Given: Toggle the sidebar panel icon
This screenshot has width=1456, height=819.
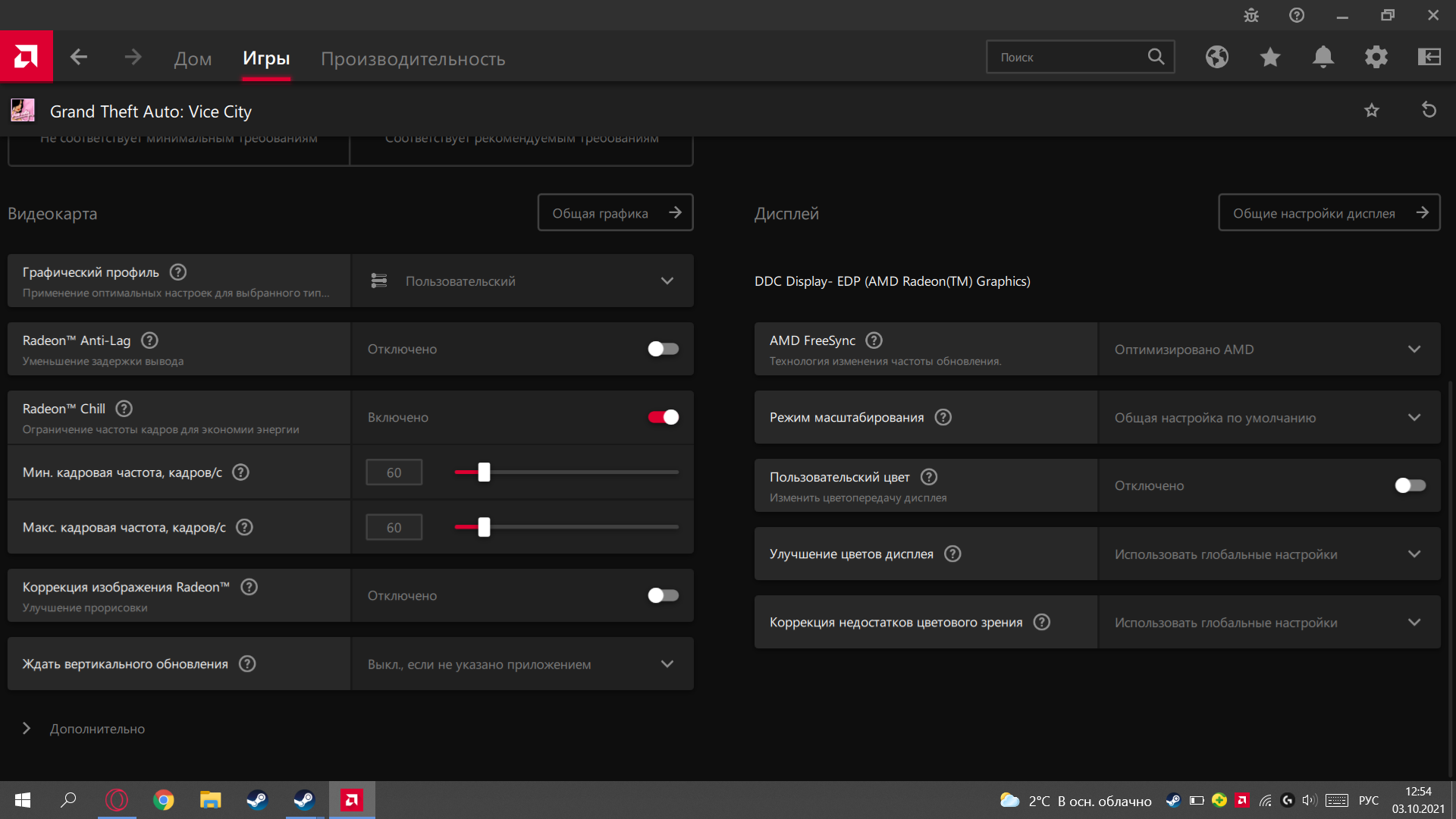Looking at the screenshot, I should 1429,57.
